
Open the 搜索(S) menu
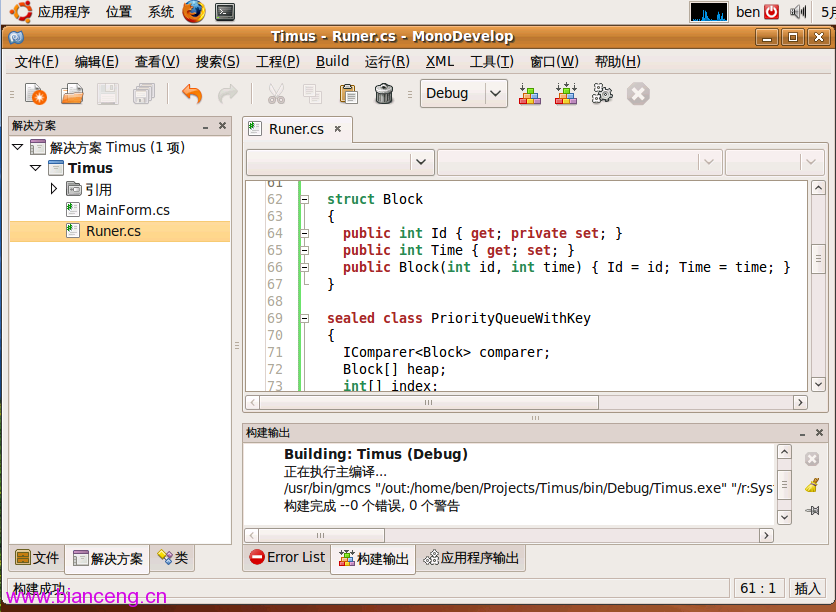tap(218, 61)
